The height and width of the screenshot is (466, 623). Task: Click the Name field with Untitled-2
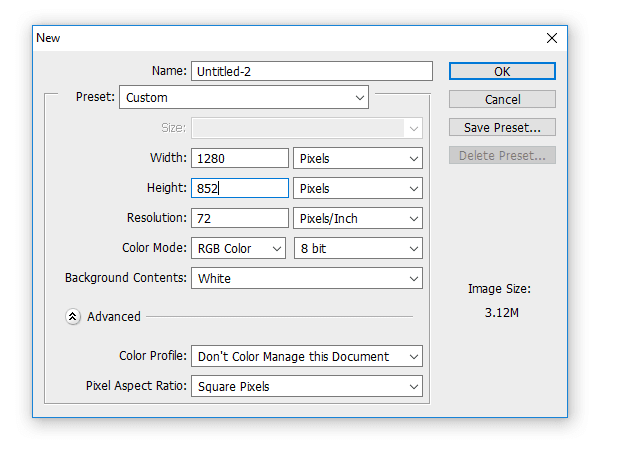pos(312,71)
